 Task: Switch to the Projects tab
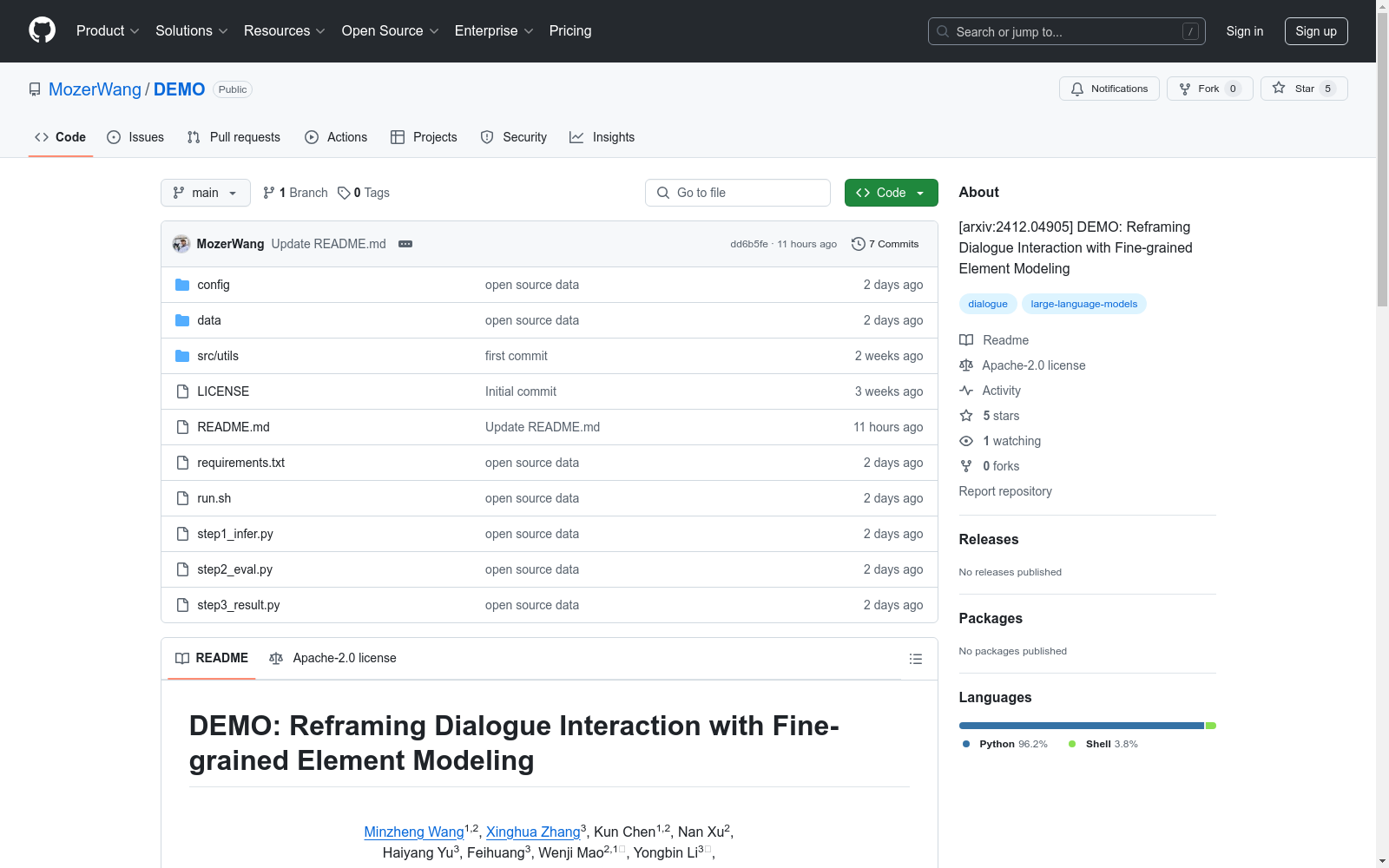[x=424, y=137]
